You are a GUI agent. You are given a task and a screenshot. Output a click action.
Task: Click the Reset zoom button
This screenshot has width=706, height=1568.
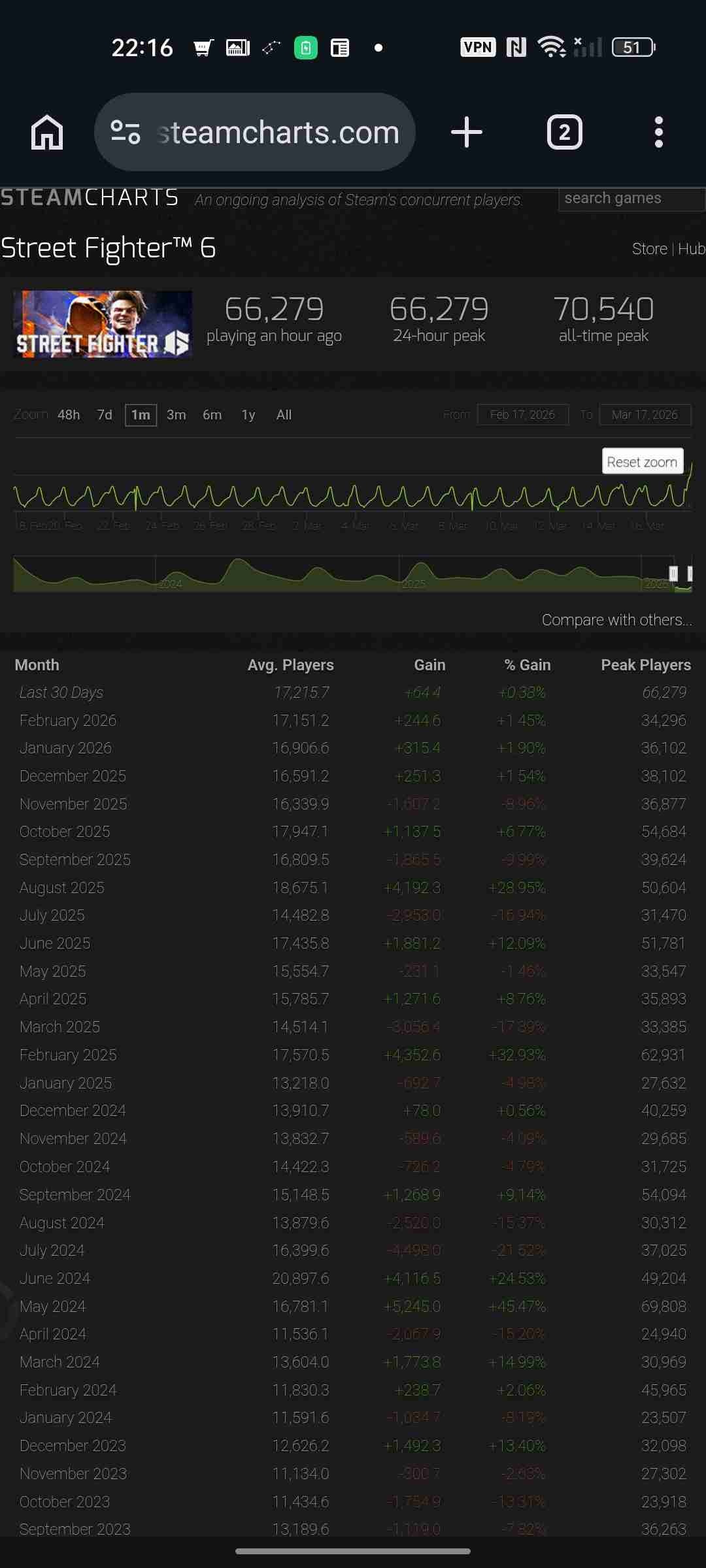(642, 461)
